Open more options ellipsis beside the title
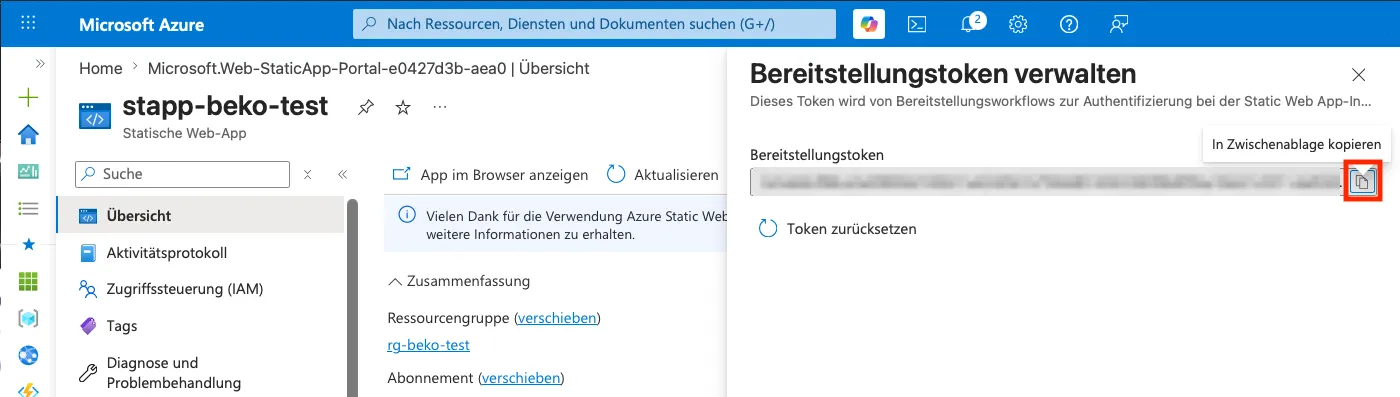 click(440, 107)
